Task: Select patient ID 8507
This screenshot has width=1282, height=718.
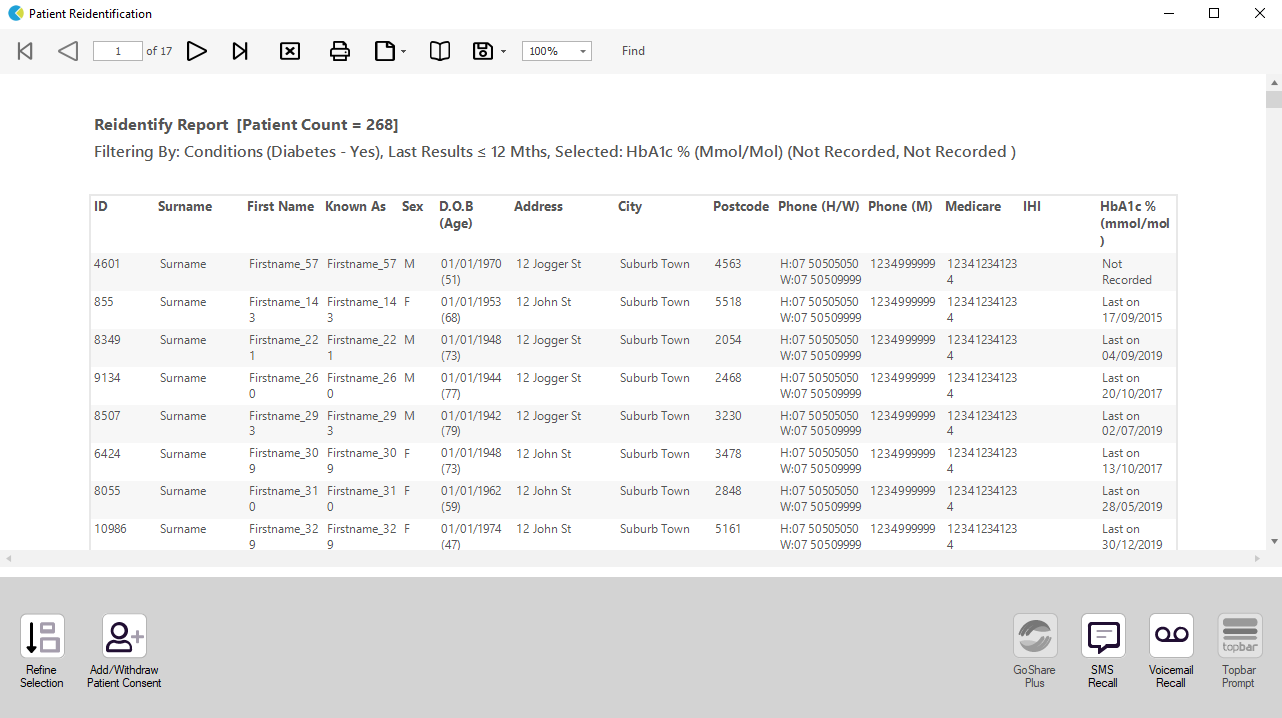Action: (107, 416)
